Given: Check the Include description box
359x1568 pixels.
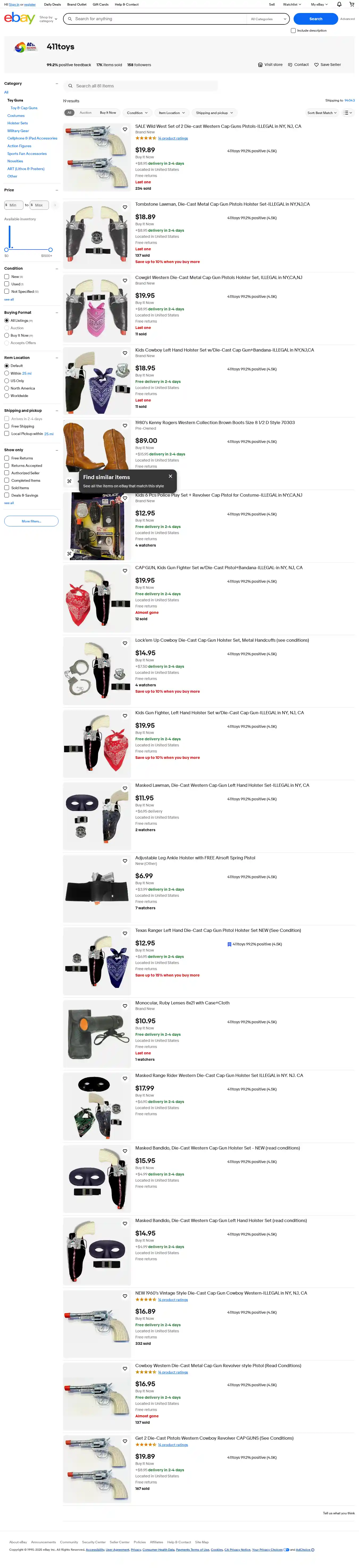Looking at the screenshot, I should 293,31.
